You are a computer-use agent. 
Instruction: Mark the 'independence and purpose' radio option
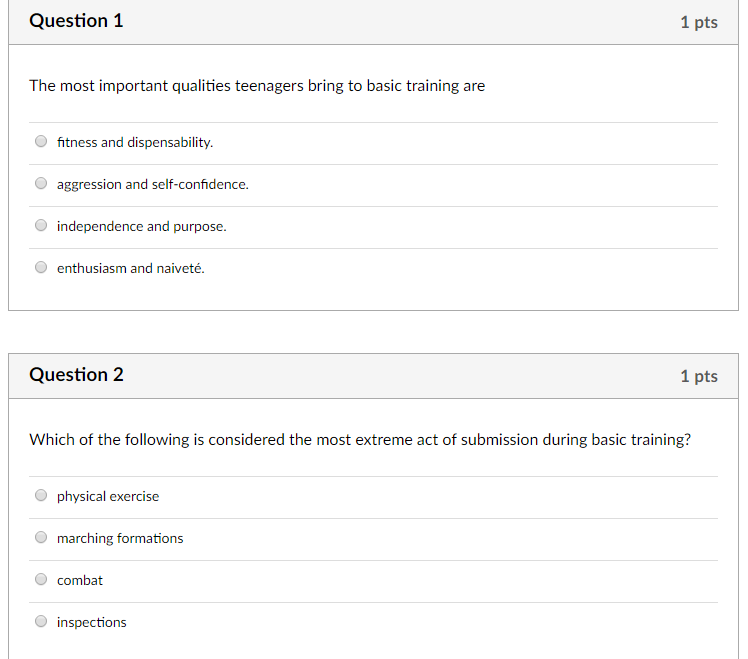[x=41, y=225]
